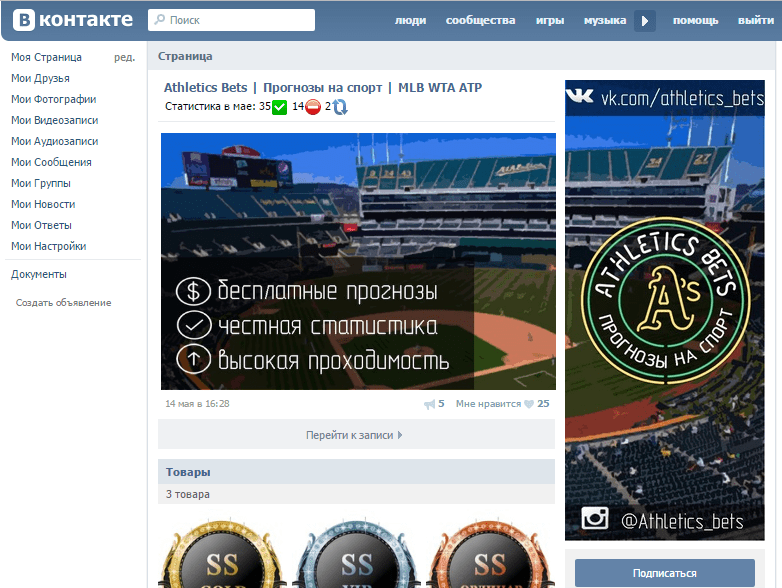Open the orange SS badge product
782x588 pixels.
[490, 554]
